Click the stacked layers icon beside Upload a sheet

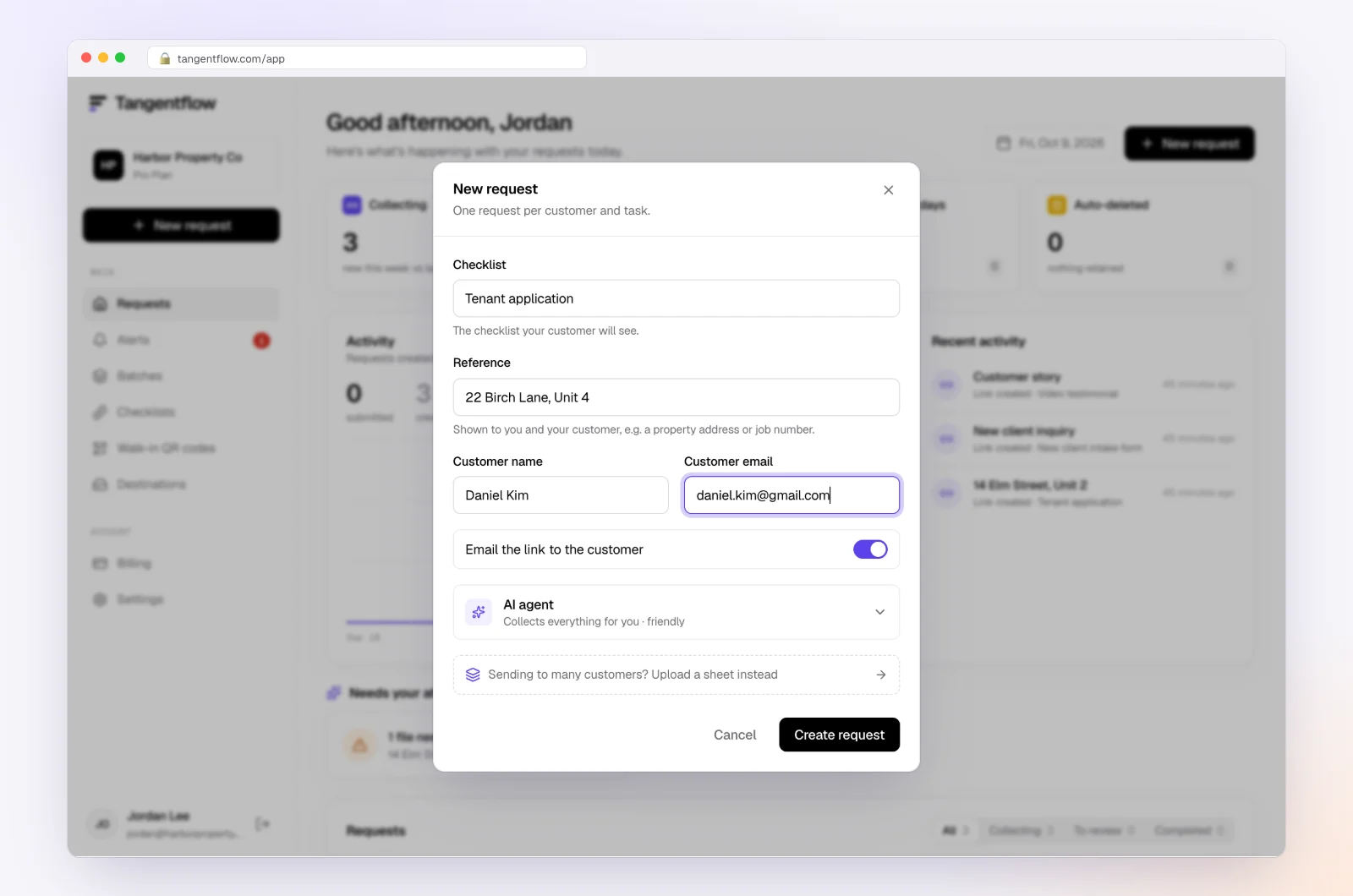coord(473,675)
